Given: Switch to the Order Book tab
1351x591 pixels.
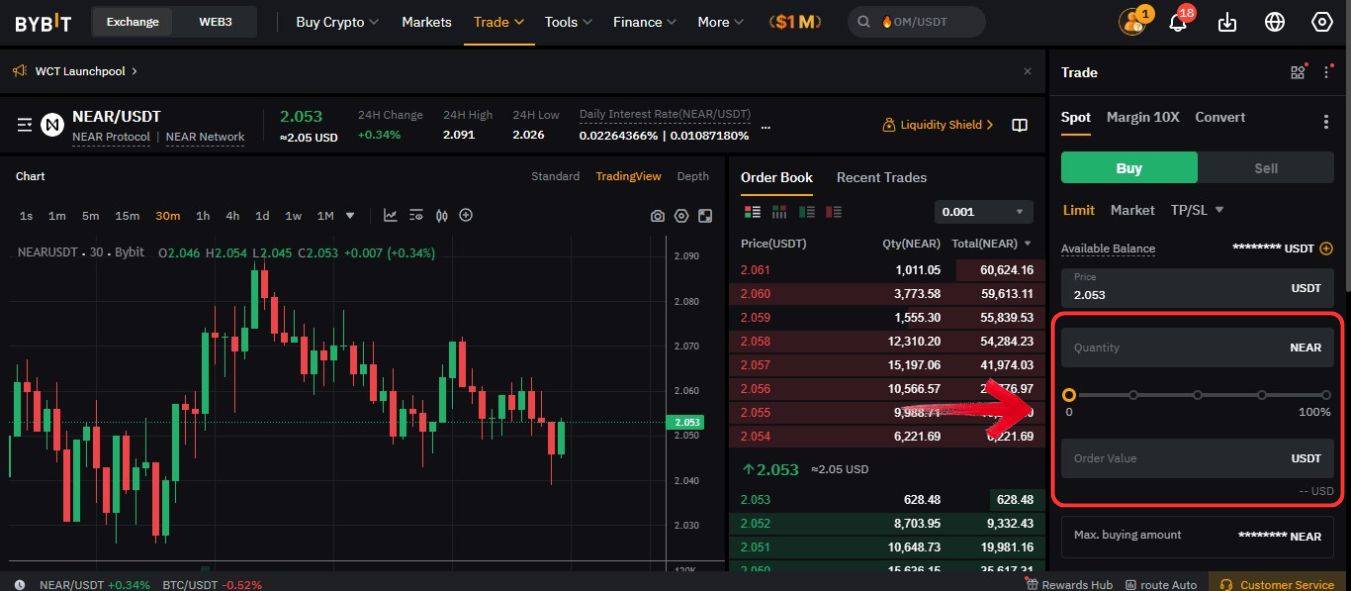Looking at the screenshot, I should pyautogui.click(x=776, y=178).
